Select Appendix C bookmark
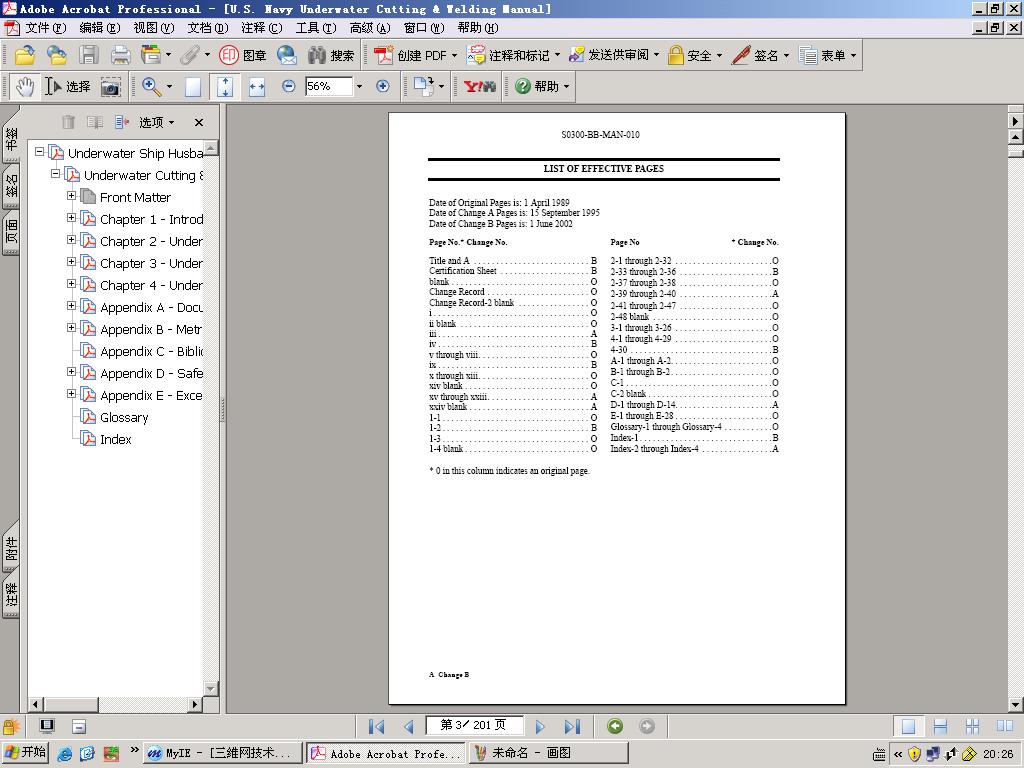This screenshot has height=768, width=1024. click(x=152, y=351)
